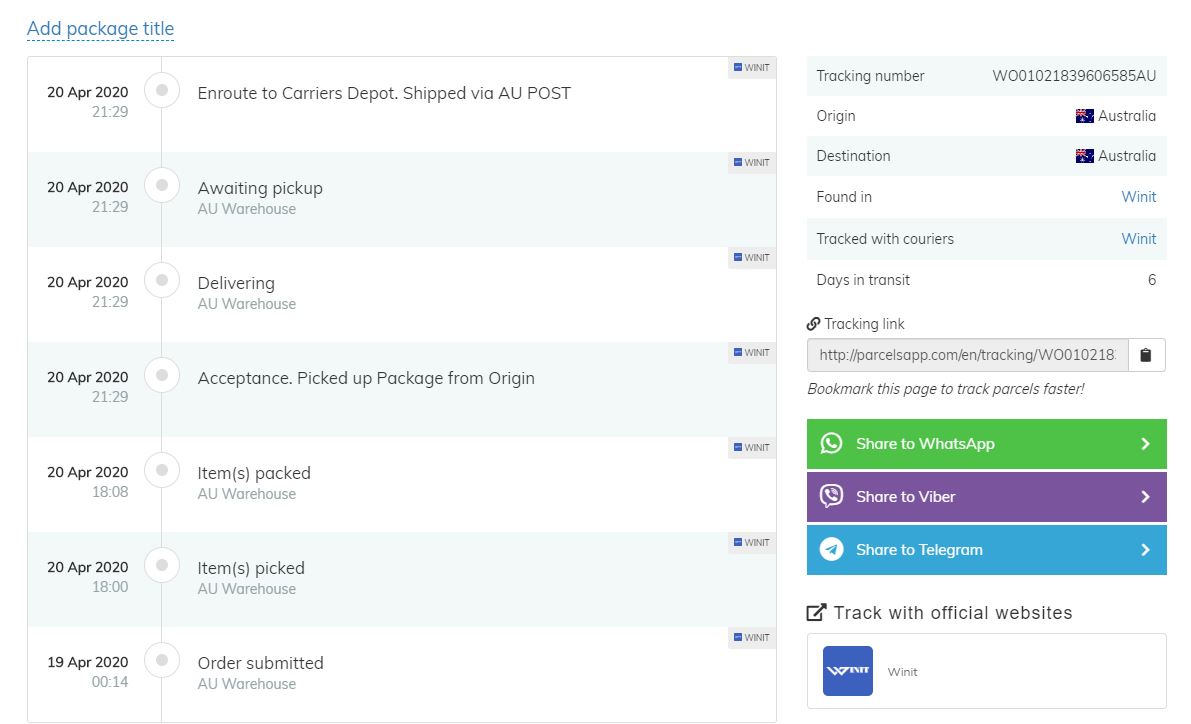Expand Share to Telegram chevron
The height and width of the screenshot is (724, 1191).
click(1145, 550)
